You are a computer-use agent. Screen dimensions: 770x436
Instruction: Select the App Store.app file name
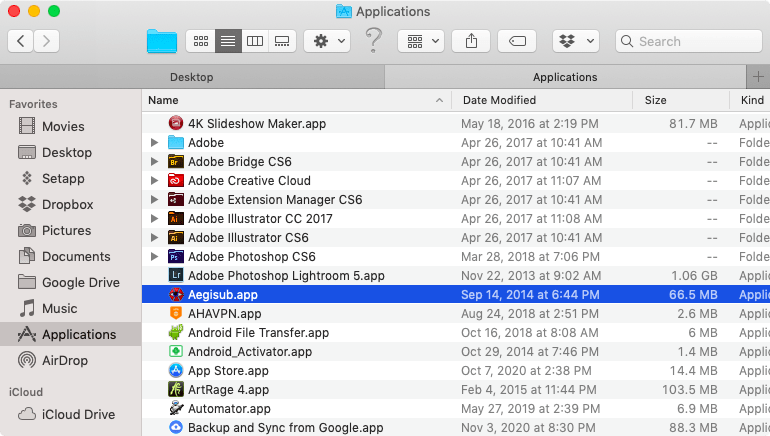coord(228,371)
